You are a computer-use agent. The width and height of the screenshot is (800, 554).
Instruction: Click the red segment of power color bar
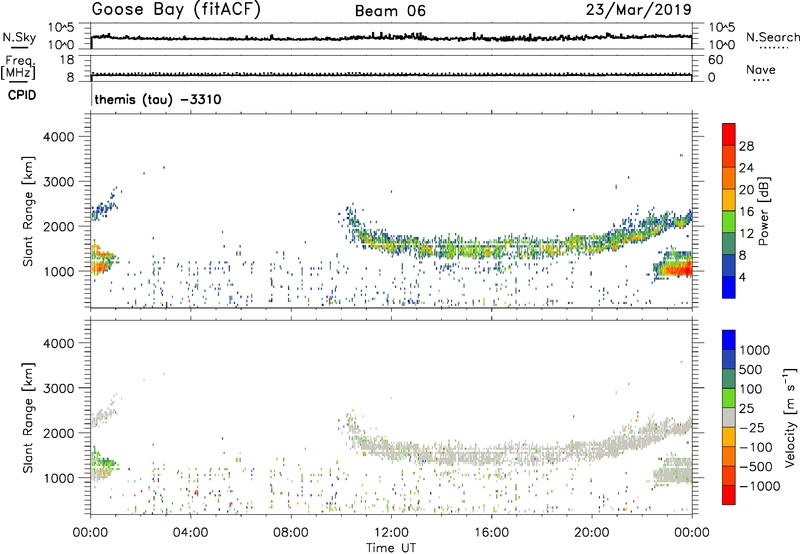729,134
